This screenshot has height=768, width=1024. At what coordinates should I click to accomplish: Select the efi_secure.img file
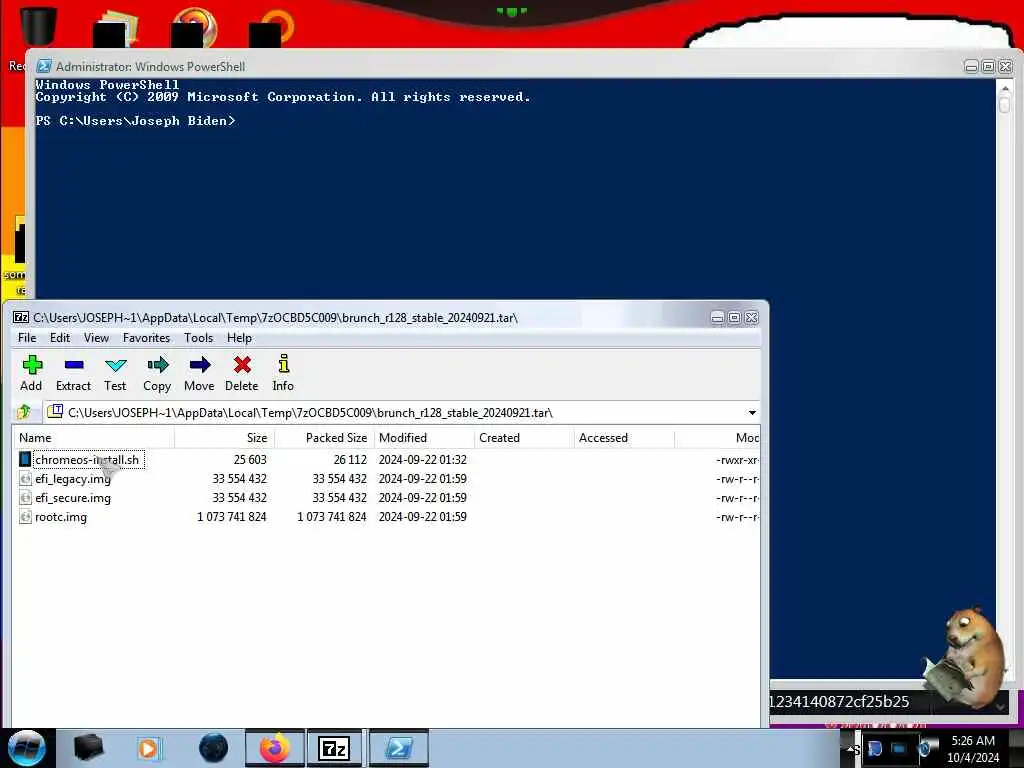(x=72, y=498)
